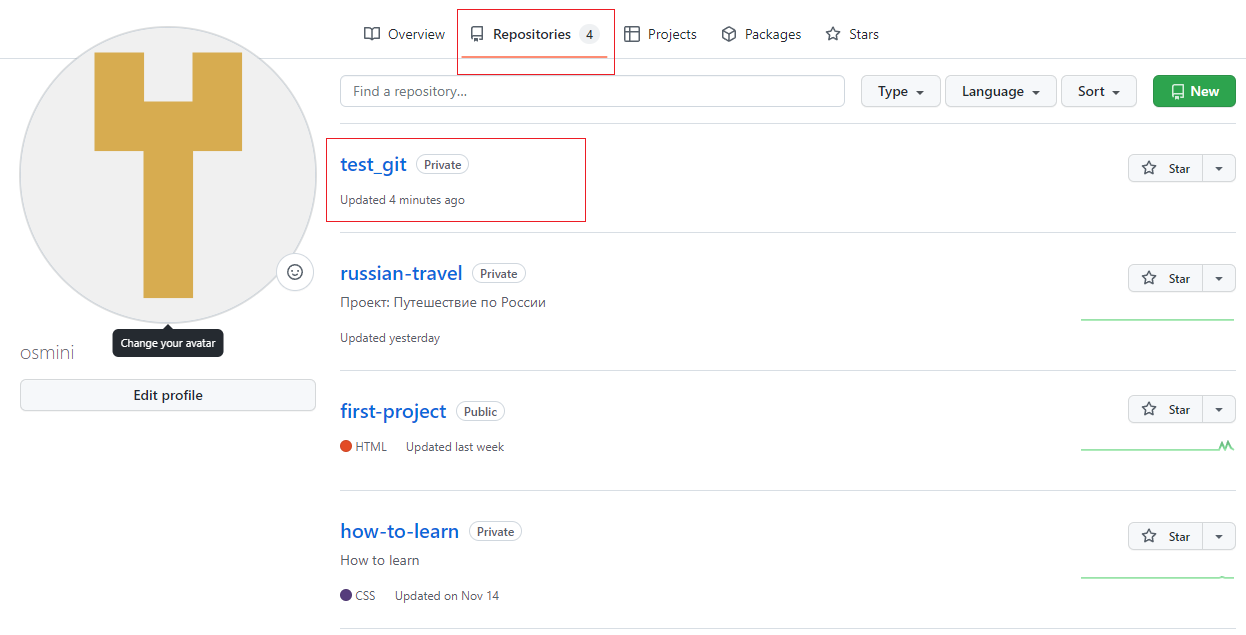Open the Projects tab
This screenshot has height=635, width=1246.
pyautogui.click(x=660, y=34)
